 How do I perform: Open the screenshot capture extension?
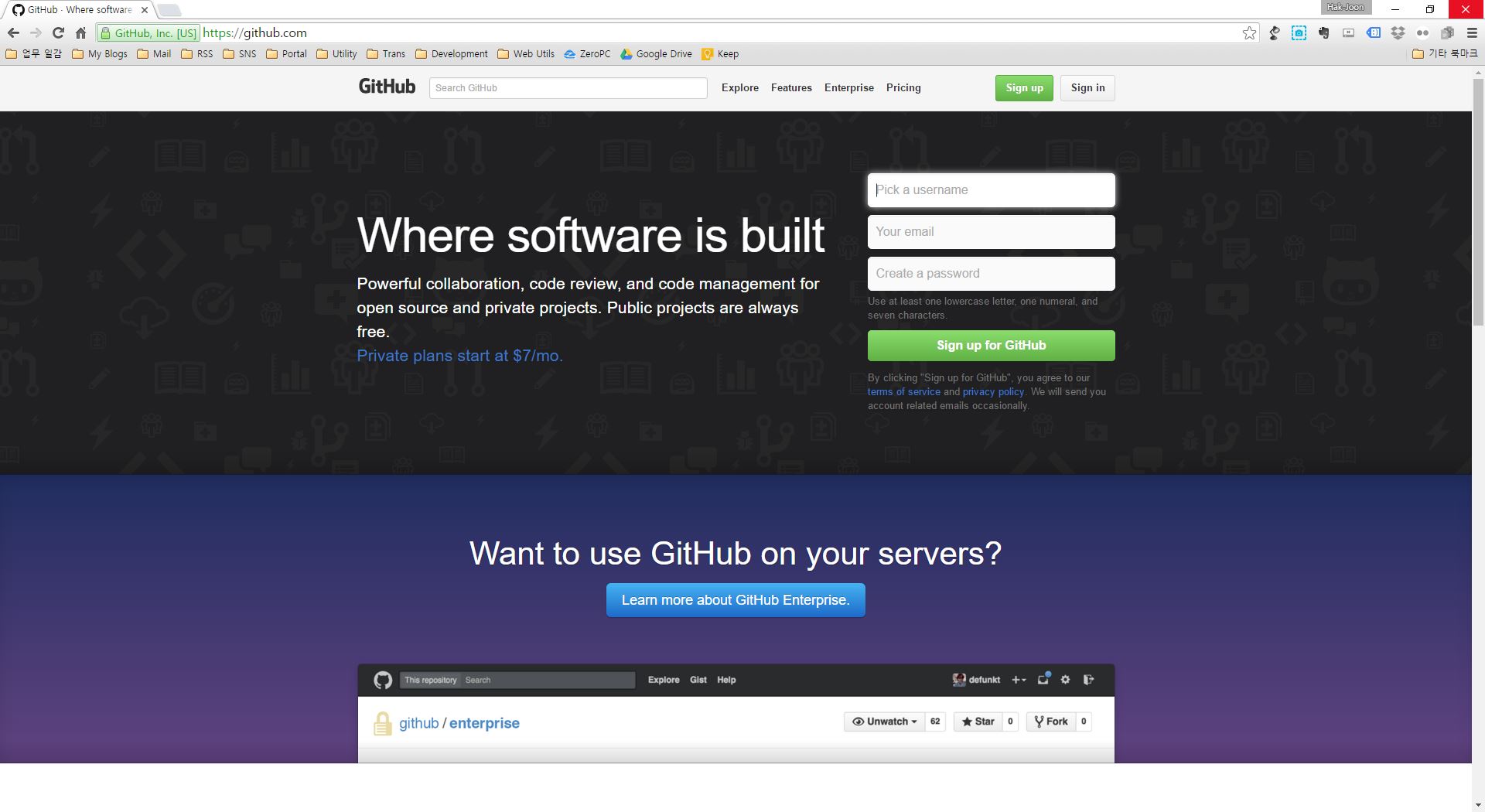coord(1299,32)
